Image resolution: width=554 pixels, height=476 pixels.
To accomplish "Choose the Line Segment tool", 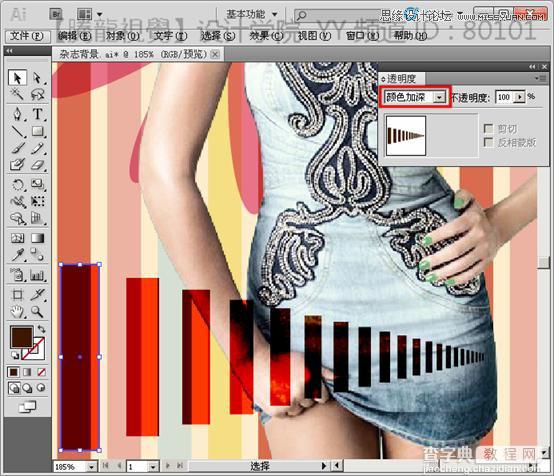I will tap(17, 131).
